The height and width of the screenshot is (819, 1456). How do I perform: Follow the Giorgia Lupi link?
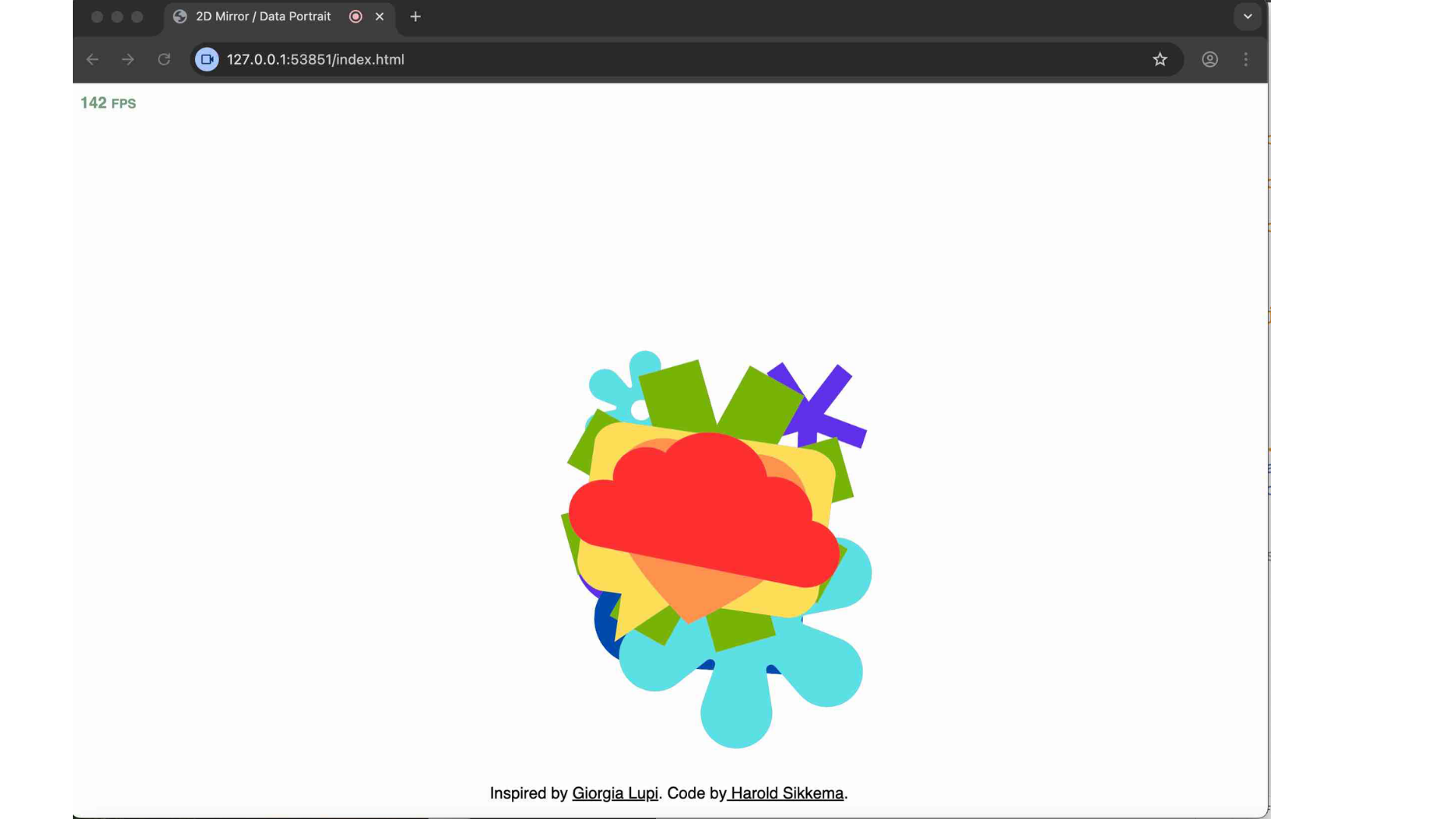click(614, 792)
